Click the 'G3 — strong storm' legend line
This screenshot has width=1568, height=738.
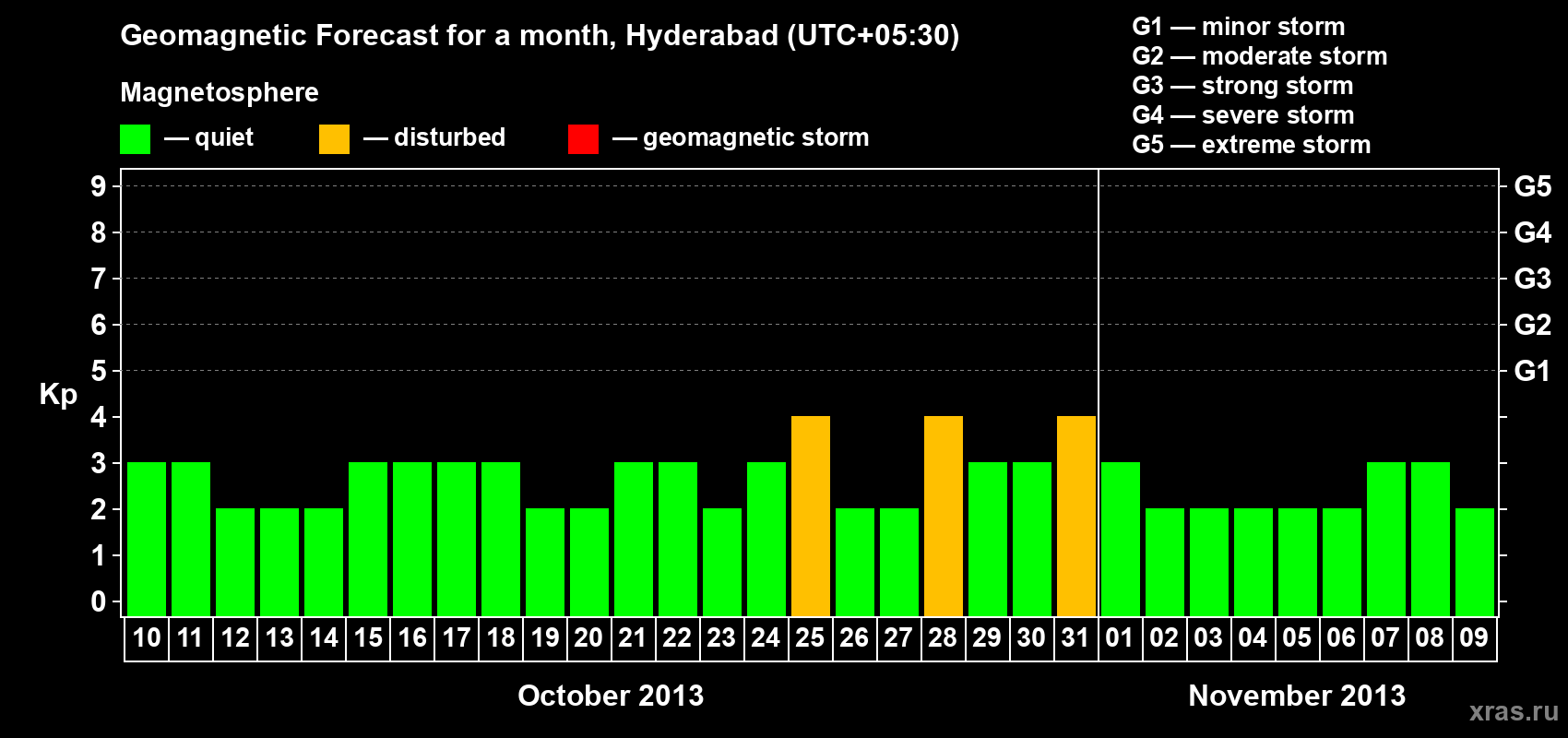click(x=1242, y=86)
